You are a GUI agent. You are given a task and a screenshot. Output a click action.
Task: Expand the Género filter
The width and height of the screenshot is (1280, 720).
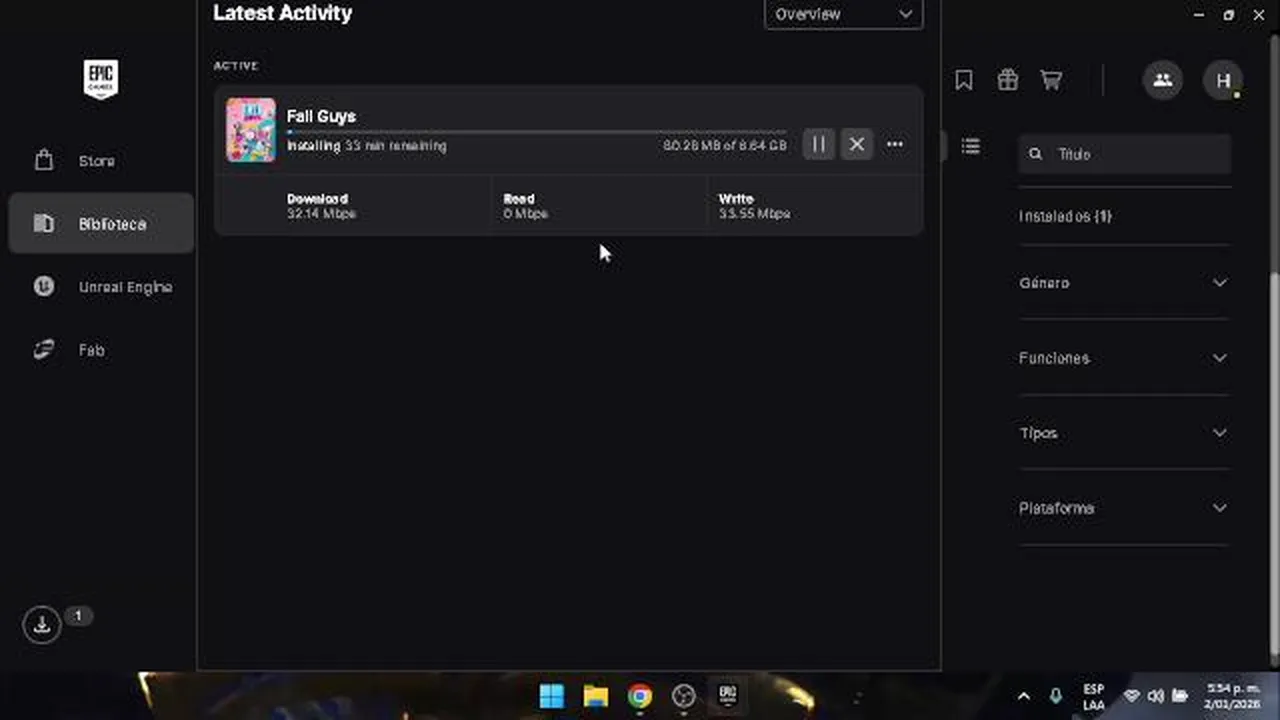point(1124,283)
